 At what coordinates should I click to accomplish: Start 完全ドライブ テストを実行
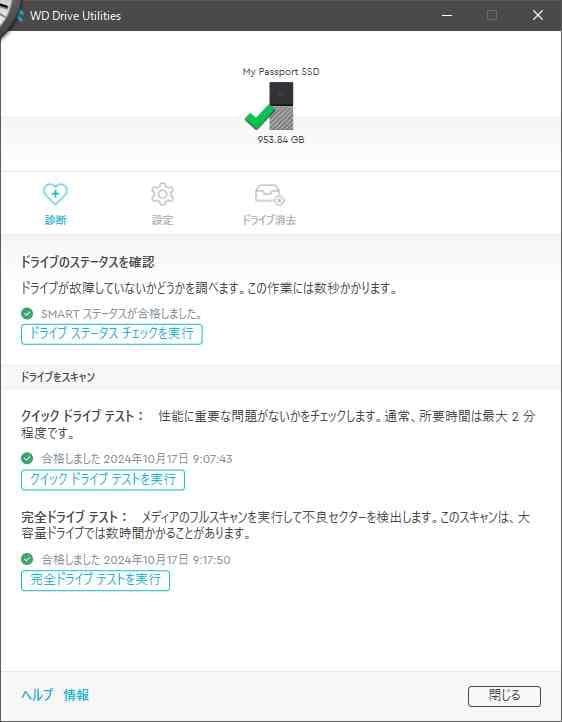[95, 580]
